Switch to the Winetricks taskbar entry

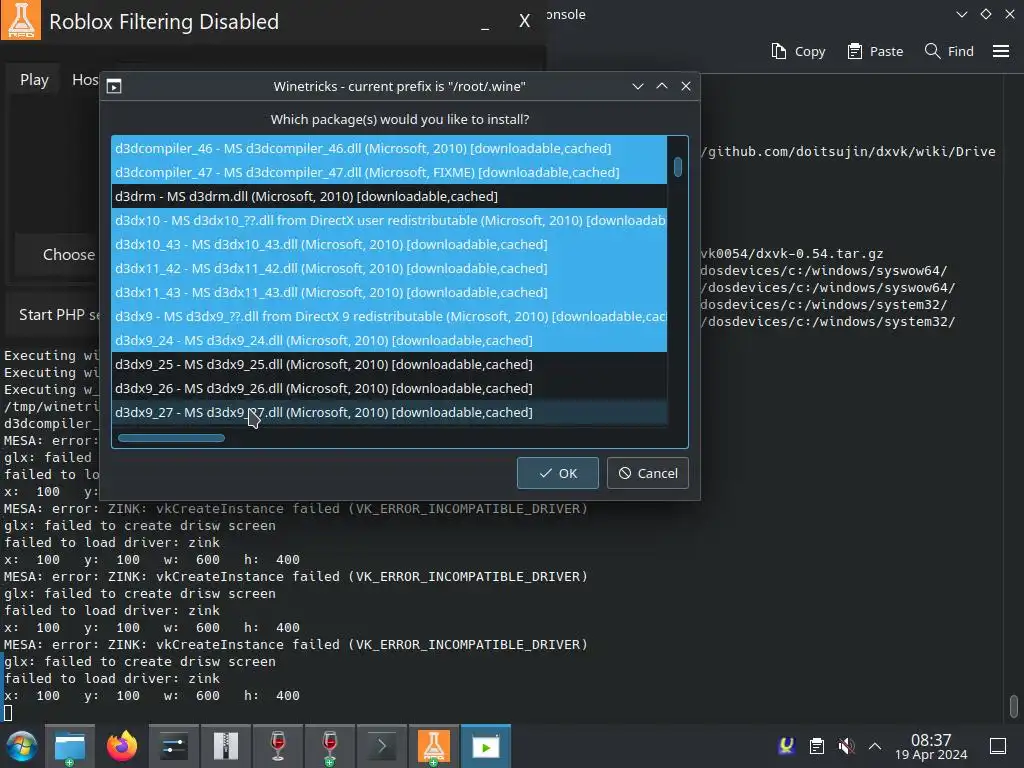click(x=486, y=746)
